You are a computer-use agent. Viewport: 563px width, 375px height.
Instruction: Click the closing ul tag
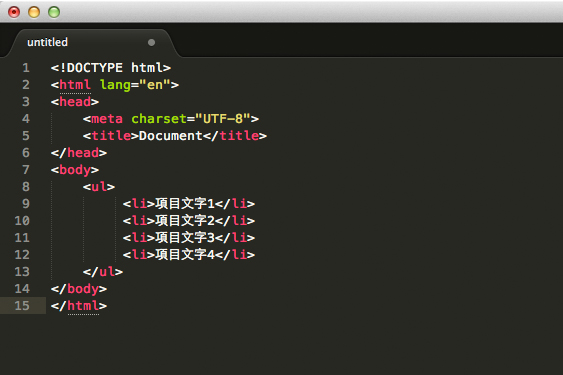point(103,272)
